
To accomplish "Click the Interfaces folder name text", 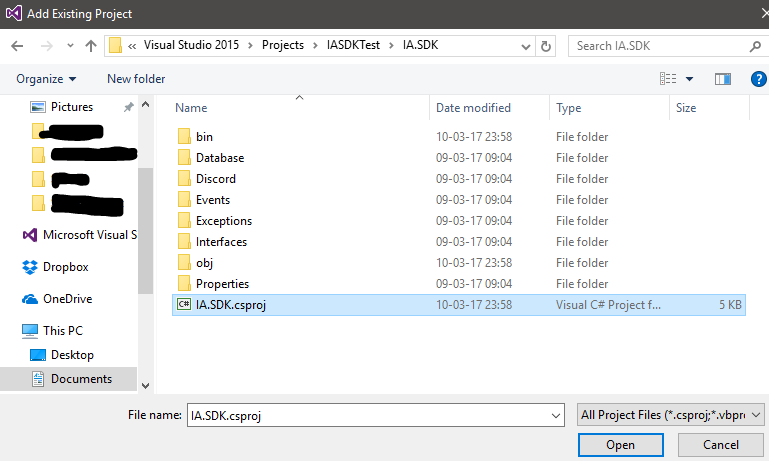I will pos(221,242).
